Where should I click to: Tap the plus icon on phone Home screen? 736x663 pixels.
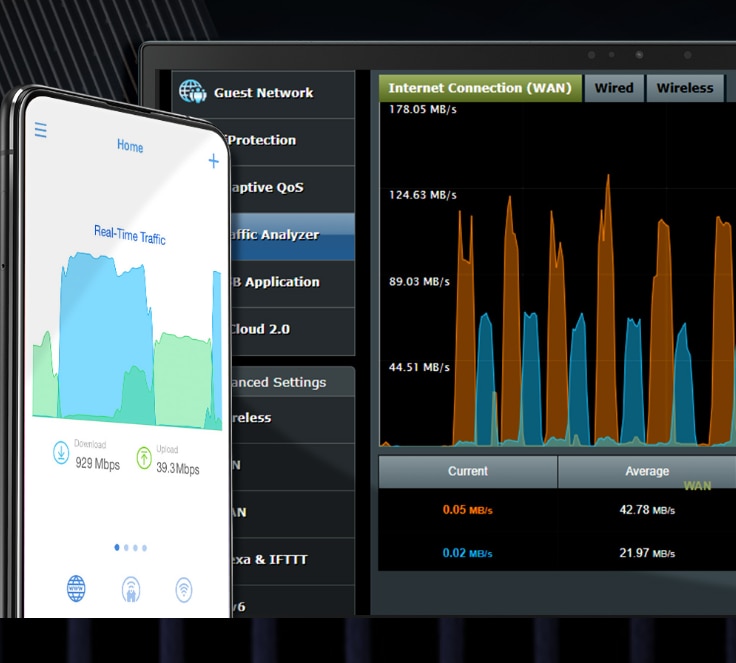[x=214, y=161]
